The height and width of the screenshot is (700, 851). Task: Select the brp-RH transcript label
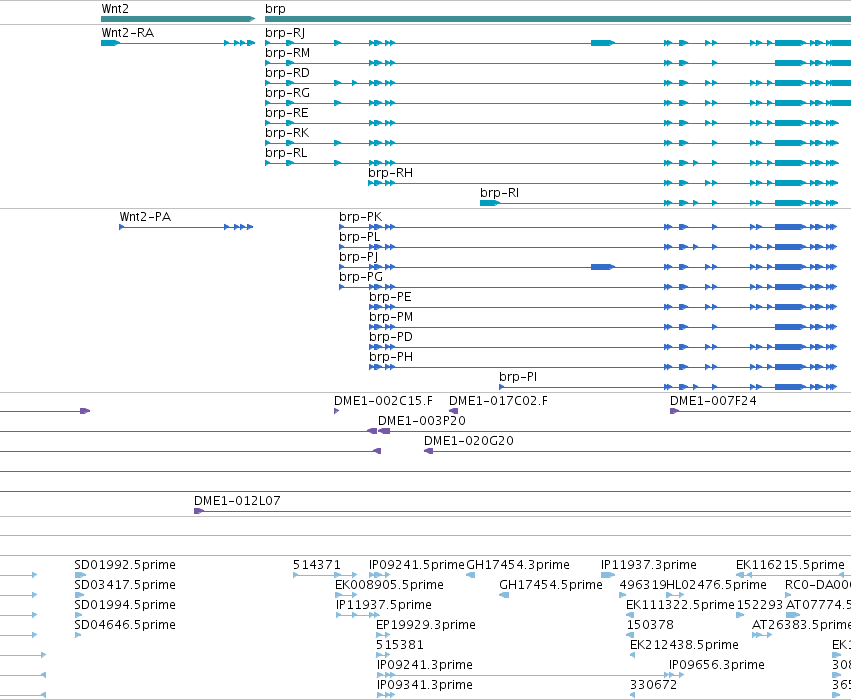[x=390, y=173]
